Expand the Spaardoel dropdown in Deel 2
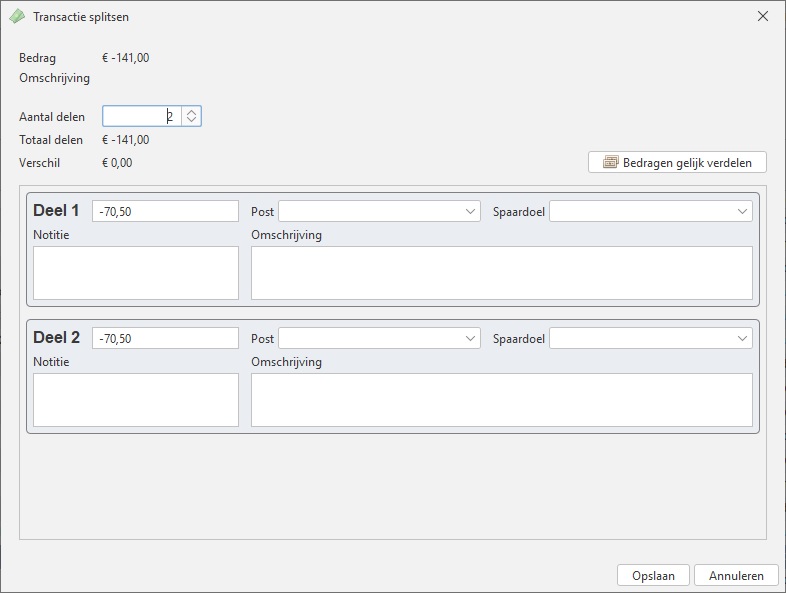Viewport: 786px width, 593px height. tap(742, 339)
